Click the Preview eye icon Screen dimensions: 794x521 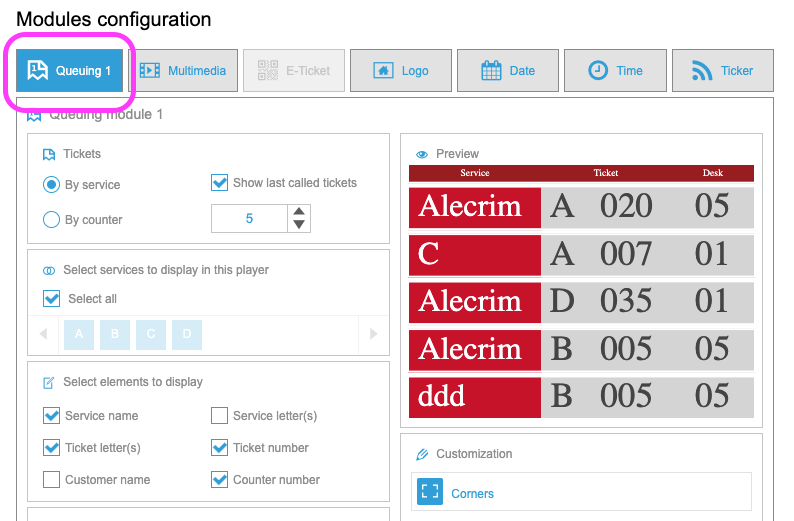[x=422, y=154]
